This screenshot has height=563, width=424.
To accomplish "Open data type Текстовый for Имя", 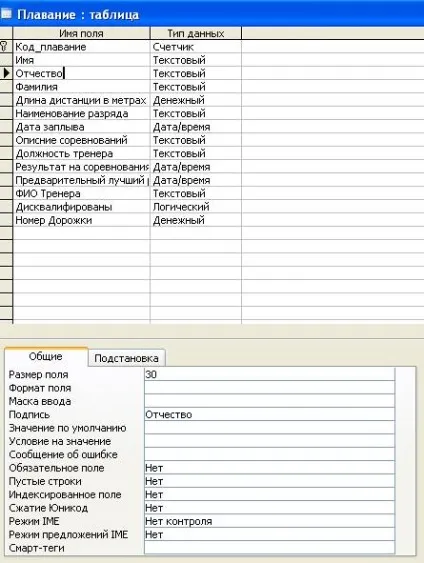I will point(196,60).
